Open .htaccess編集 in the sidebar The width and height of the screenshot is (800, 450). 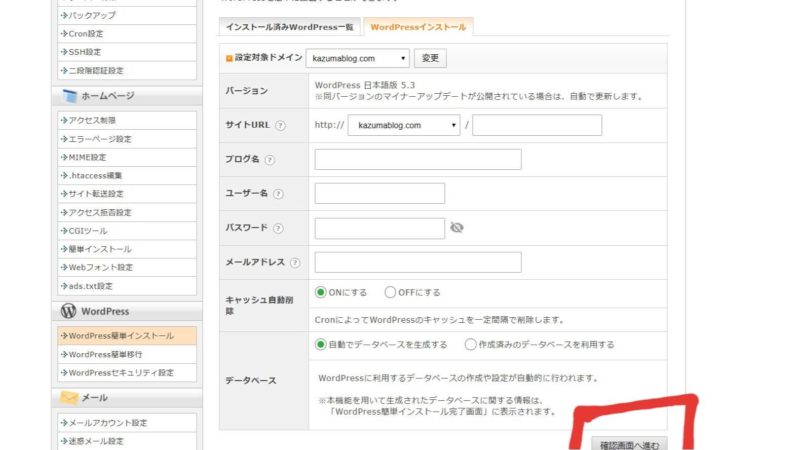pos(127,176)
